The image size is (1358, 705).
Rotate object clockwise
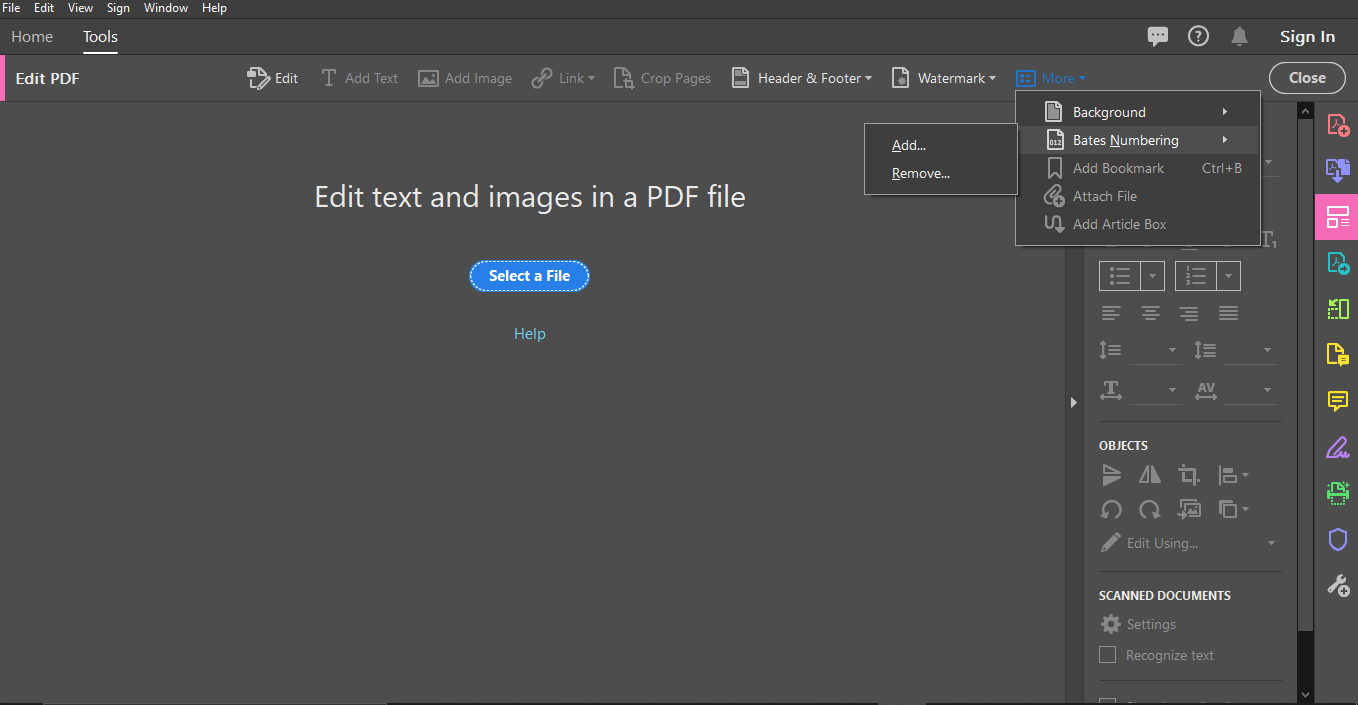(x=1150, y=510)
